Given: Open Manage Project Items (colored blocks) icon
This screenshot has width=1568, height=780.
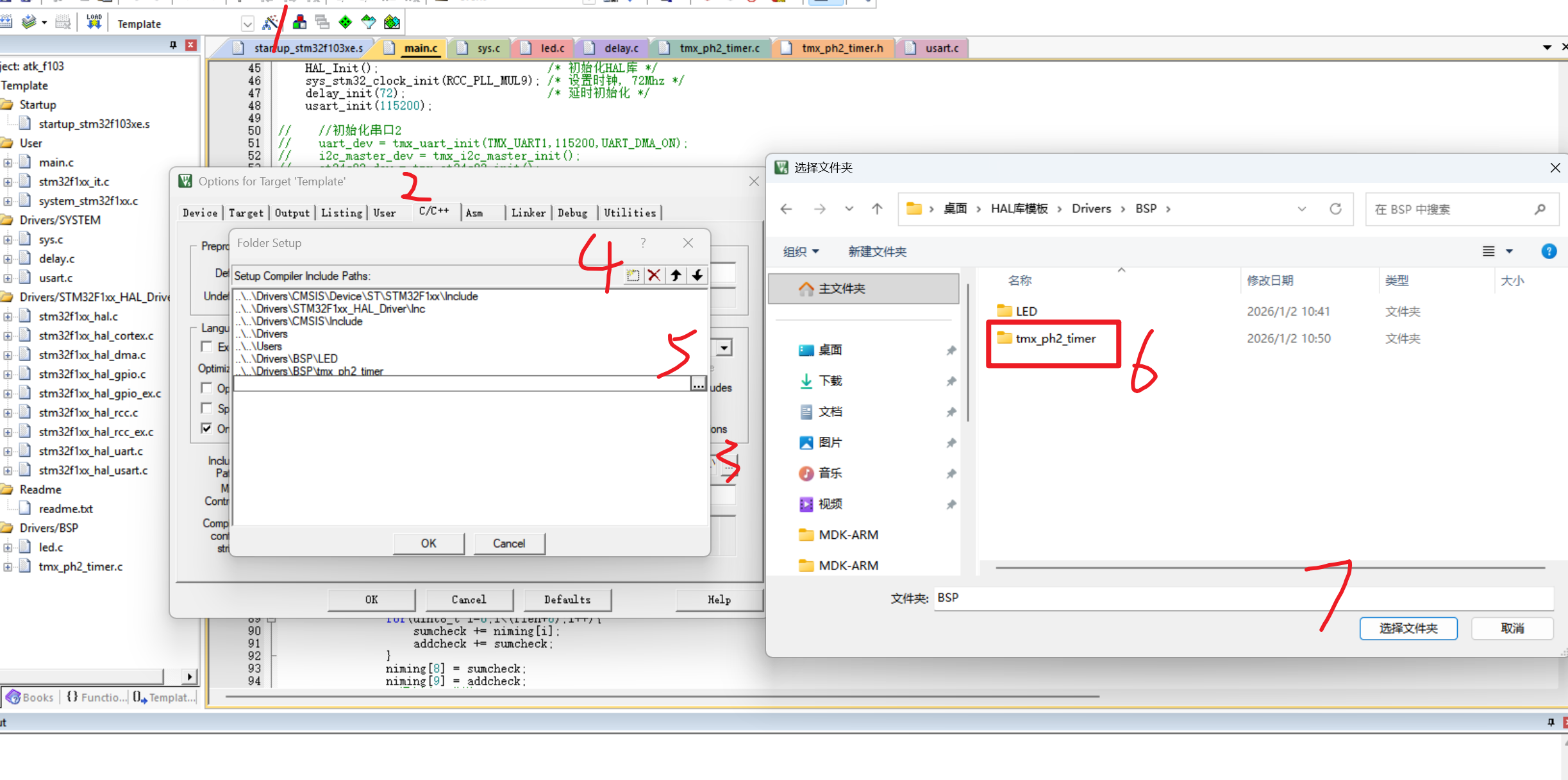Looking at the screenshot, I should [x=299, y=23].
